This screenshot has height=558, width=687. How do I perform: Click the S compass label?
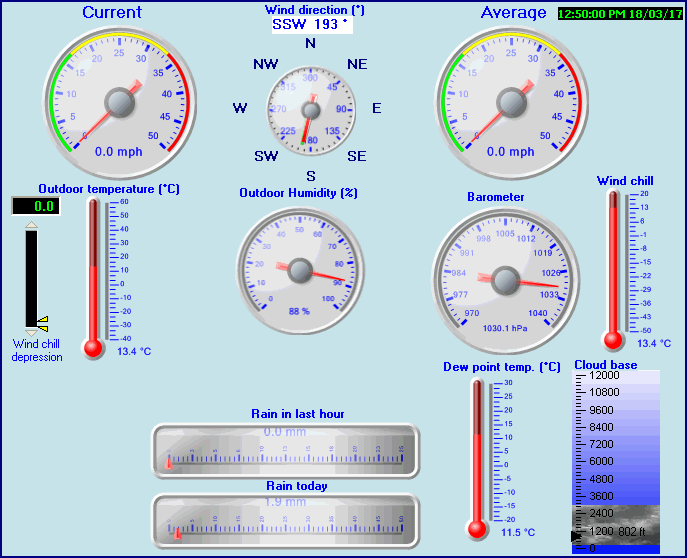(x=311, y=176)
